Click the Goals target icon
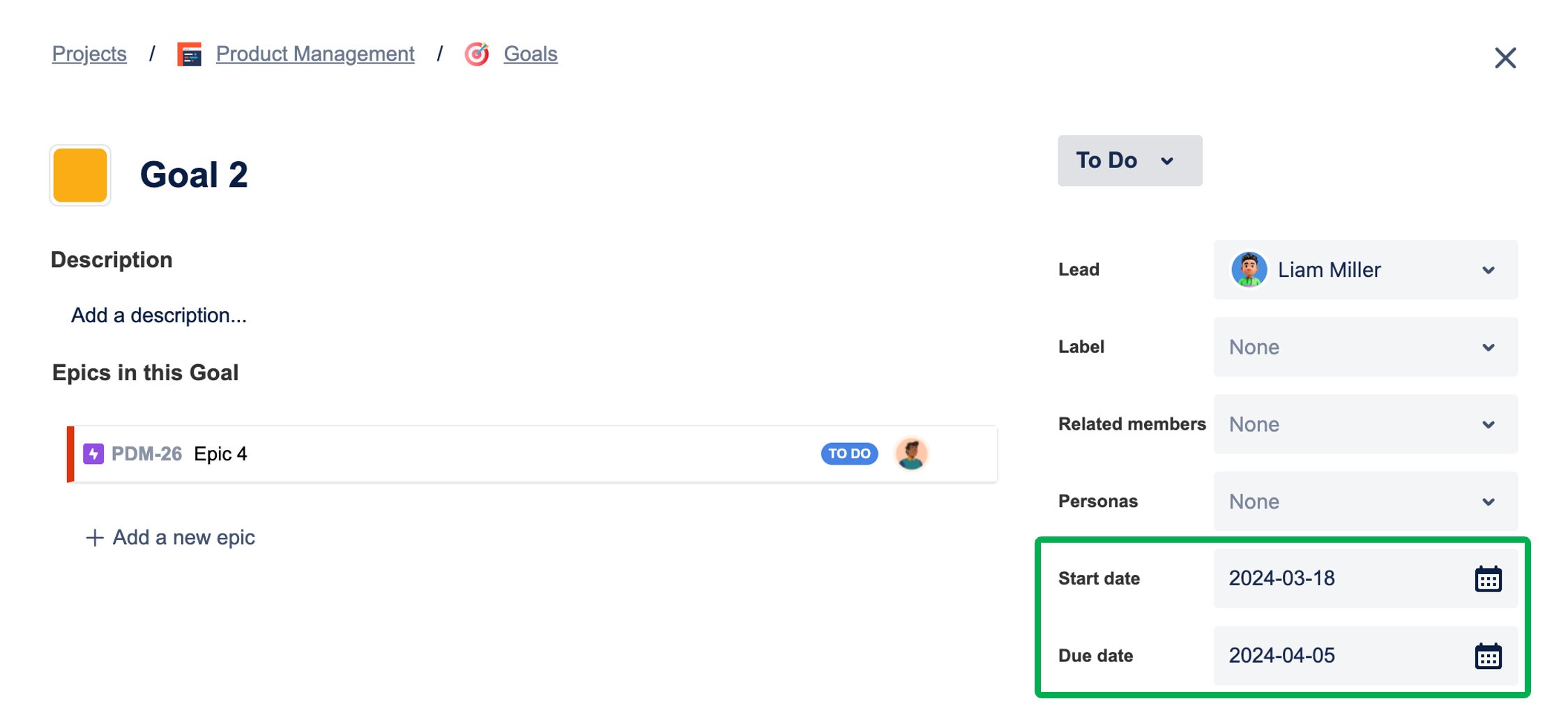1568x722 pixels. click(x=477, y=54)
